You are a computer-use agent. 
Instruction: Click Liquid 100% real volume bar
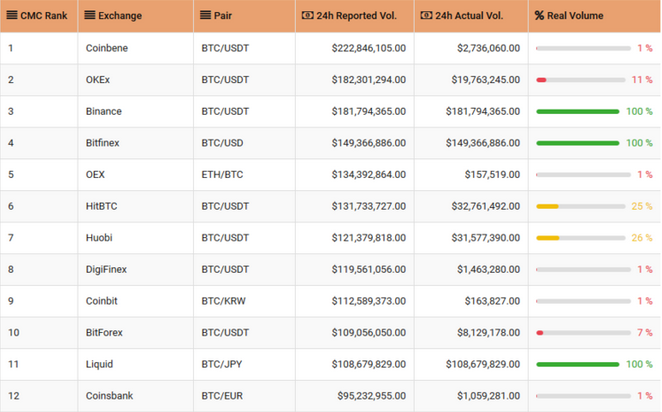(578, 364)
